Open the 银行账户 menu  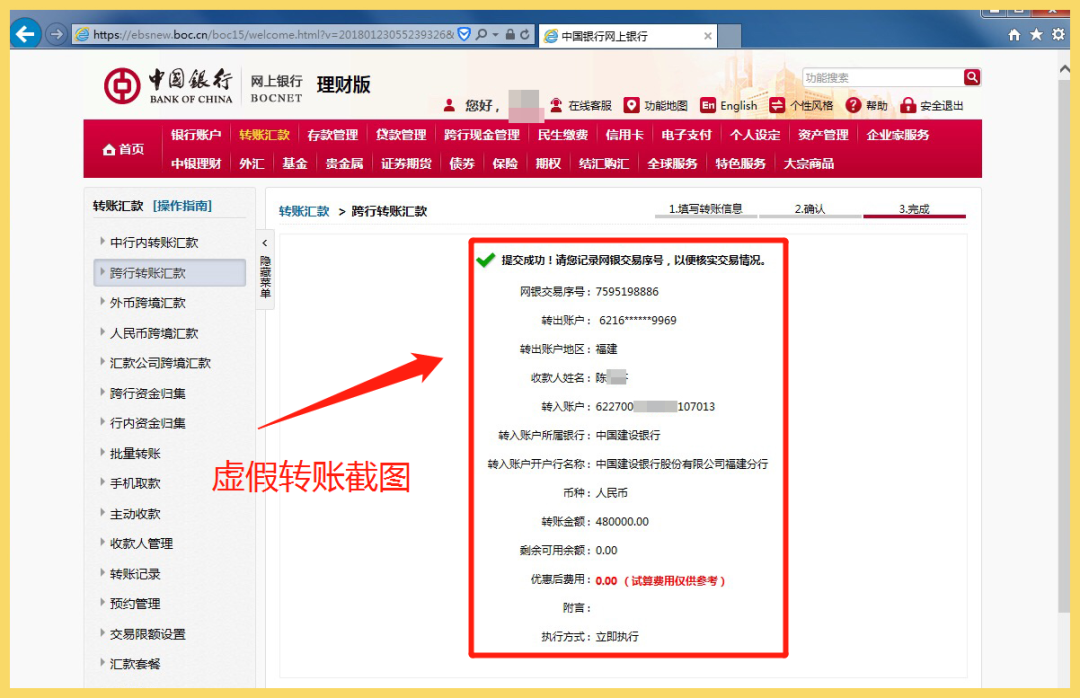tap(196, 134)
